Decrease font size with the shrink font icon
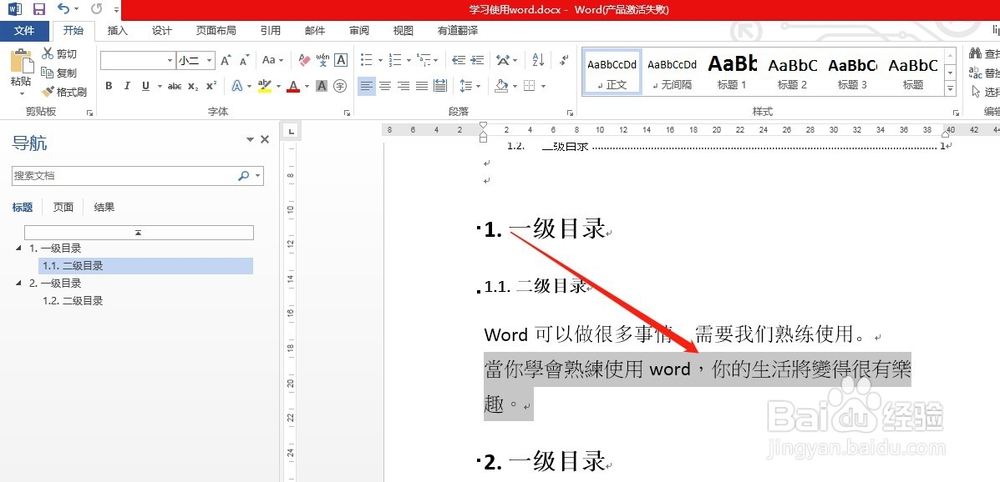 click(x=244, y=61)
